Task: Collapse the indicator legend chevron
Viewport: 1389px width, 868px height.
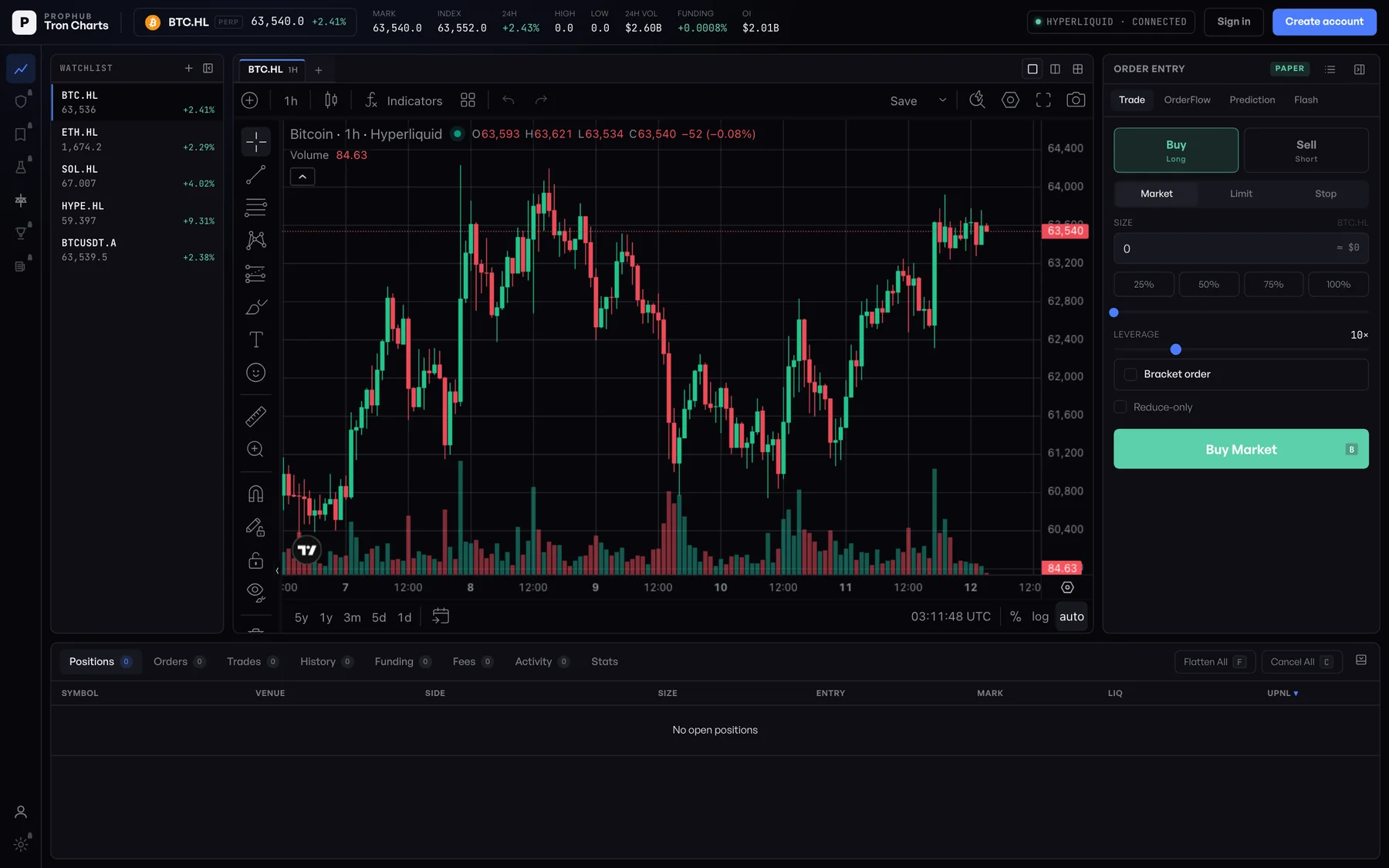Action: (302, 177)
